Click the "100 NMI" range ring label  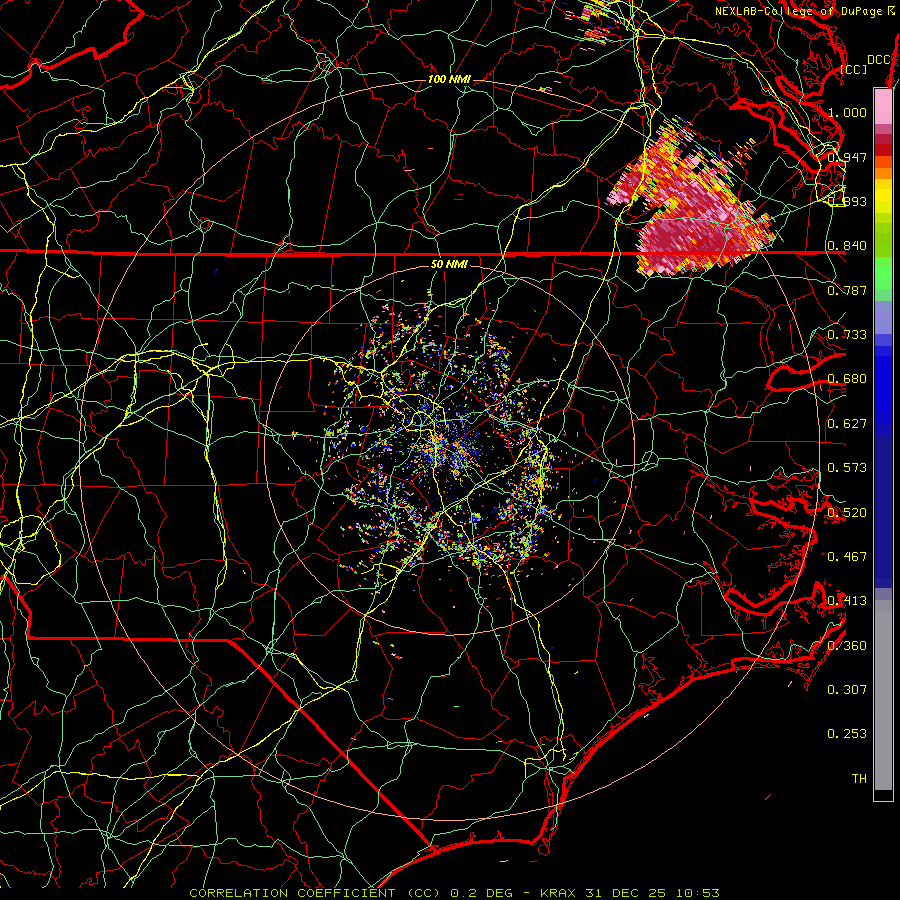point(449,79)
